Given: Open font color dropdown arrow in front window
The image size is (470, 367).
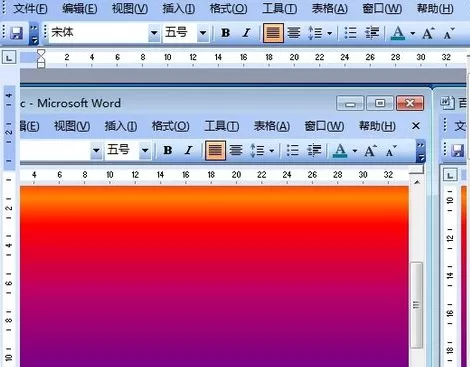Looking at the screenshot, I should click(x=355, y=150).
